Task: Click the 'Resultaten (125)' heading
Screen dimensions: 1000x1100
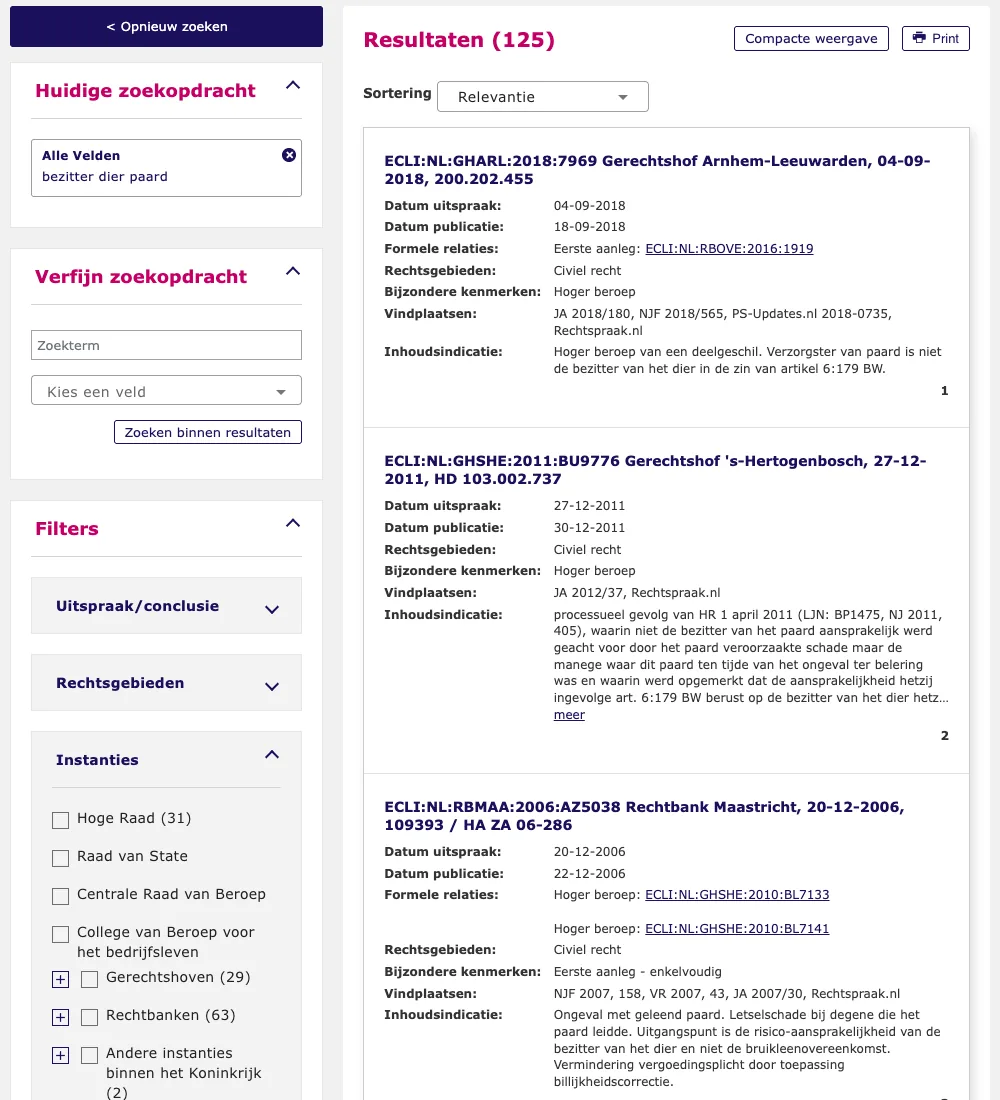Action: pyautogui.click(x=459, y=40)
